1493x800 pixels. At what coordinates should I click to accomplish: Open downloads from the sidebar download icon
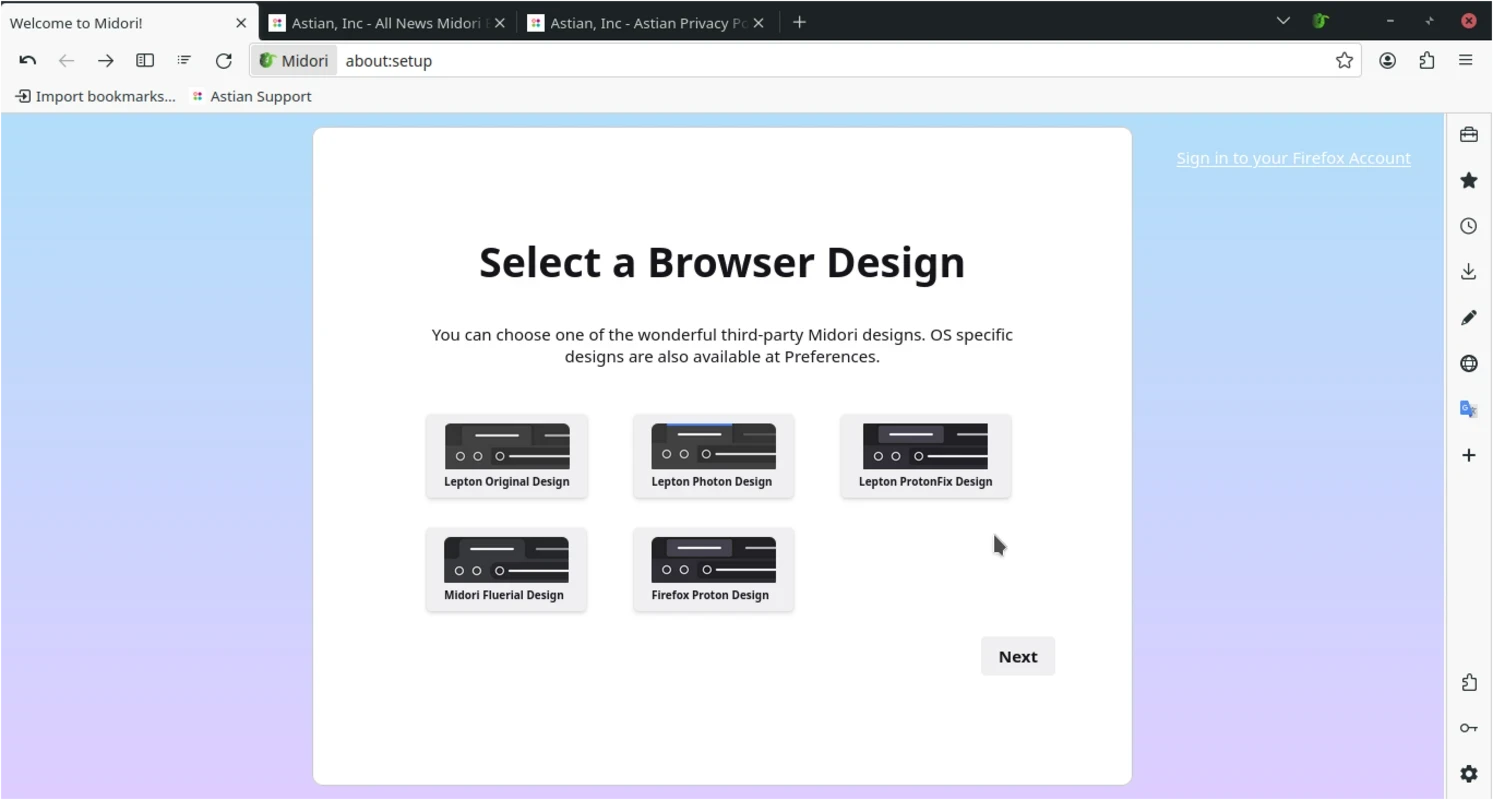pyautogui.click(x=1469, y=272)
